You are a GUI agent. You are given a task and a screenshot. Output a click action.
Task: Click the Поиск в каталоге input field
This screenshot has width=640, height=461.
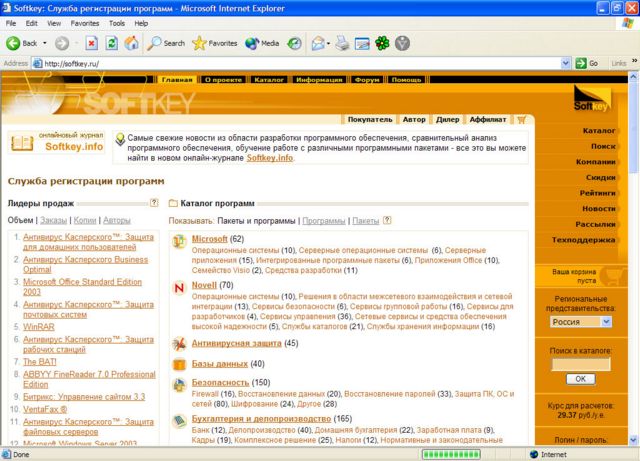click(581, 364)
